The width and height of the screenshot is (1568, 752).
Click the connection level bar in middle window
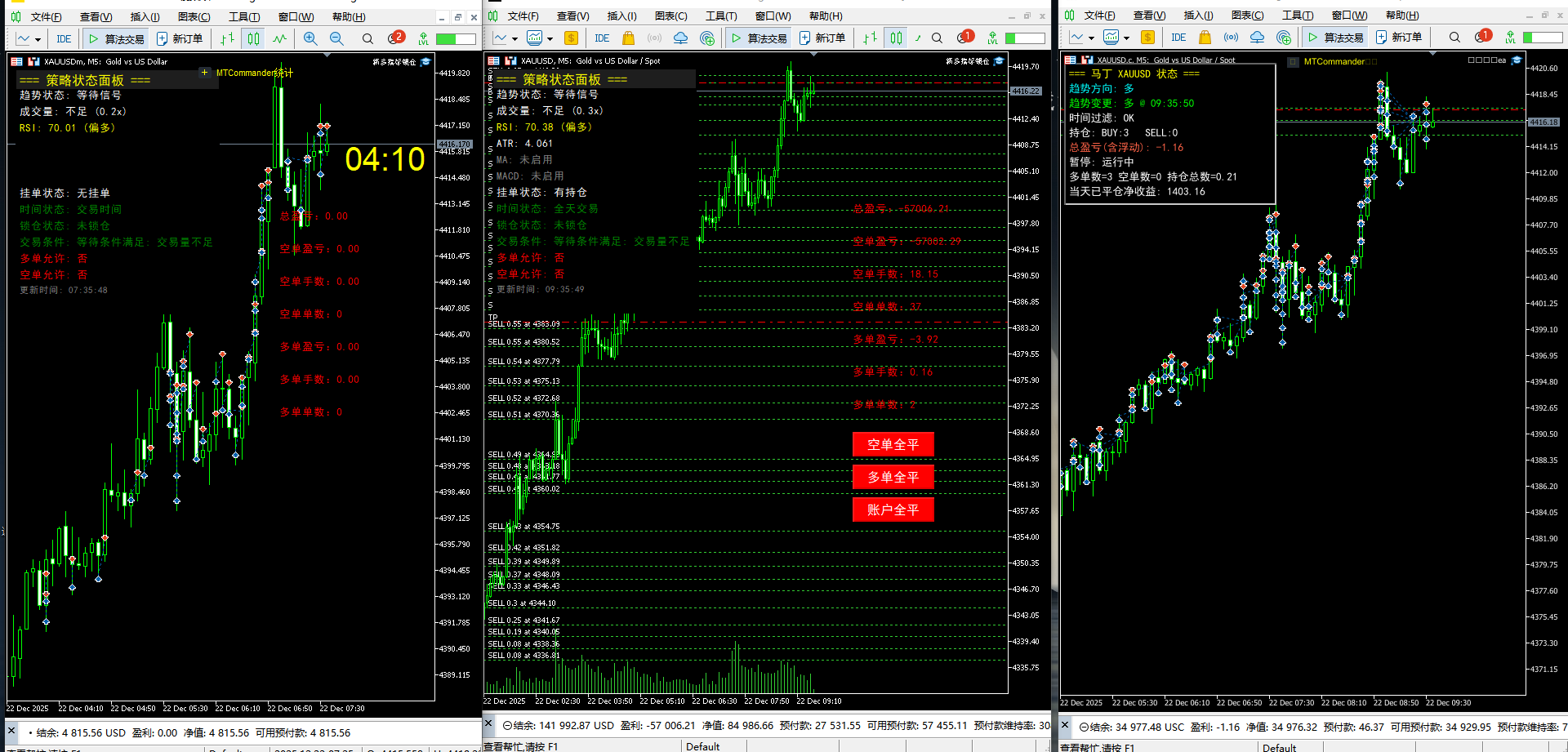tap(1025, 38)
